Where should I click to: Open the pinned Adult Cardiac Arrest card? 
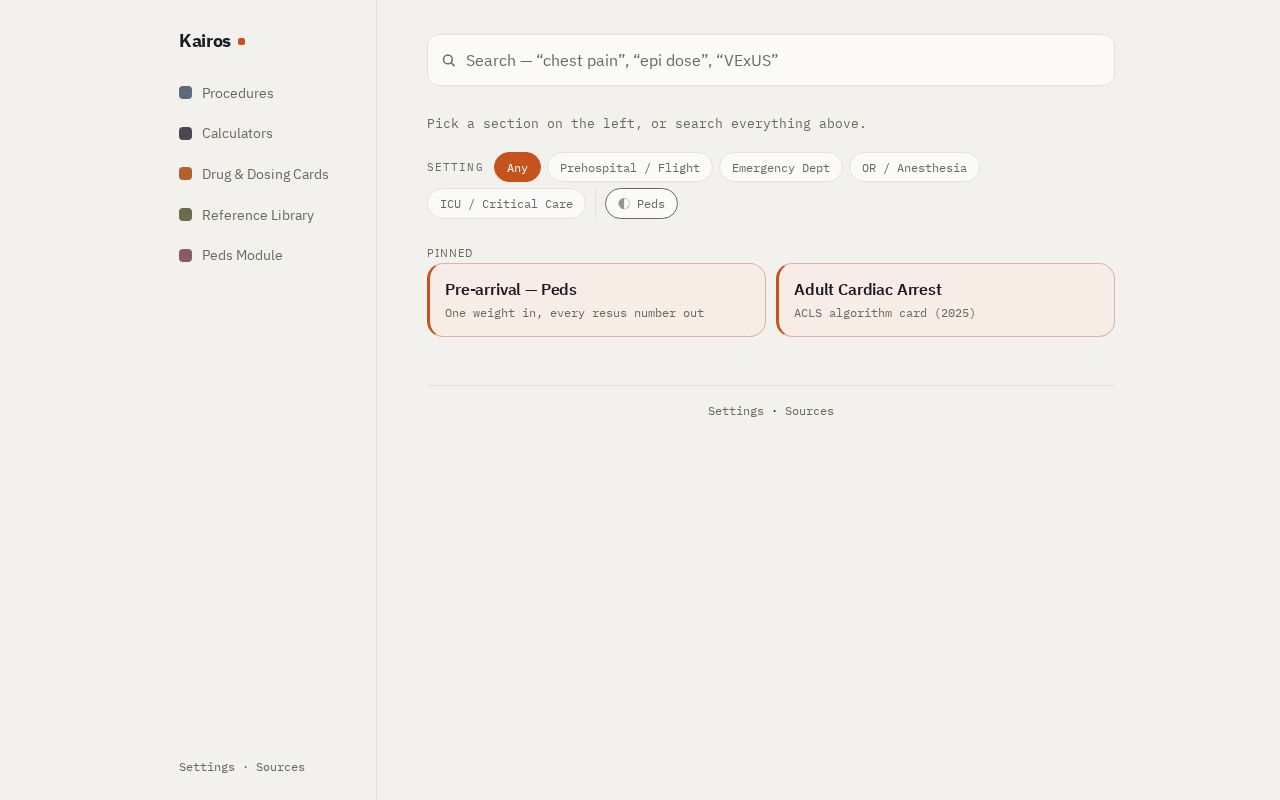[945, 300]
